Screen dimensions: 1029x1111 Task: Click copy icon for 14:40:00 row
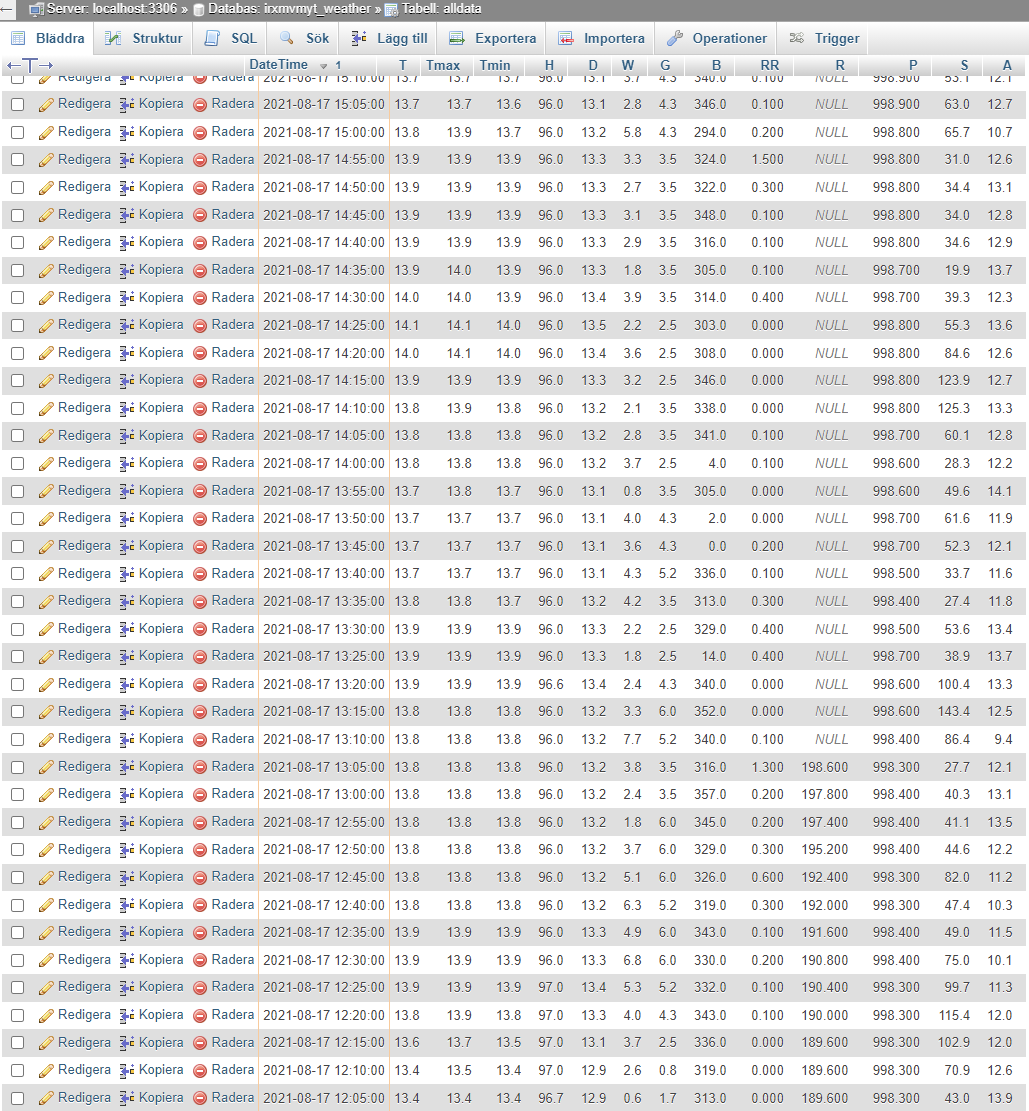point(127,243)
